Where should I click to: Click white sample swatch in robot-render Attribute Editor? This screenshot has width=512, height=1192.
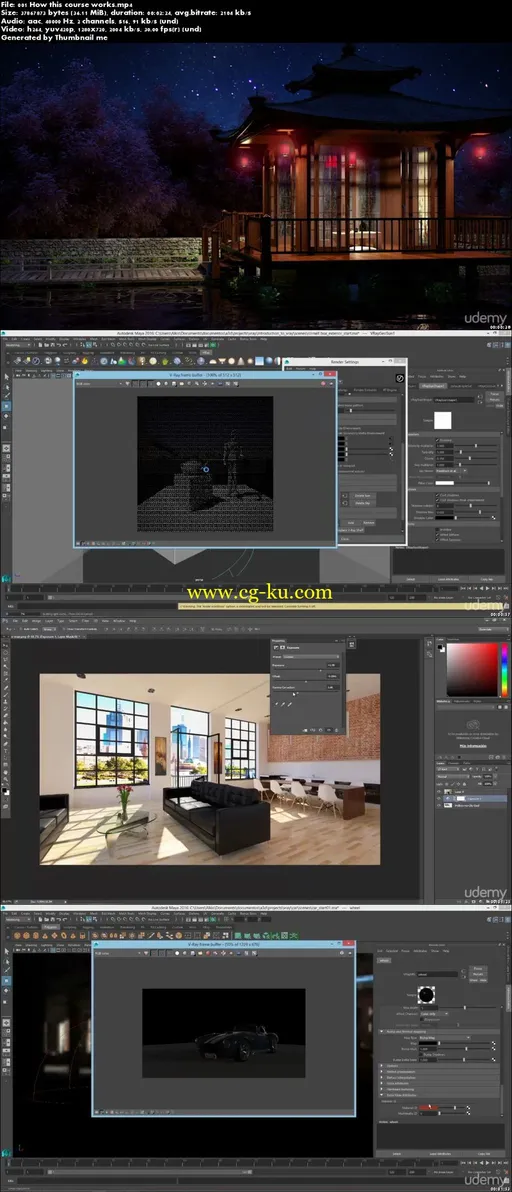click(442, 419)
